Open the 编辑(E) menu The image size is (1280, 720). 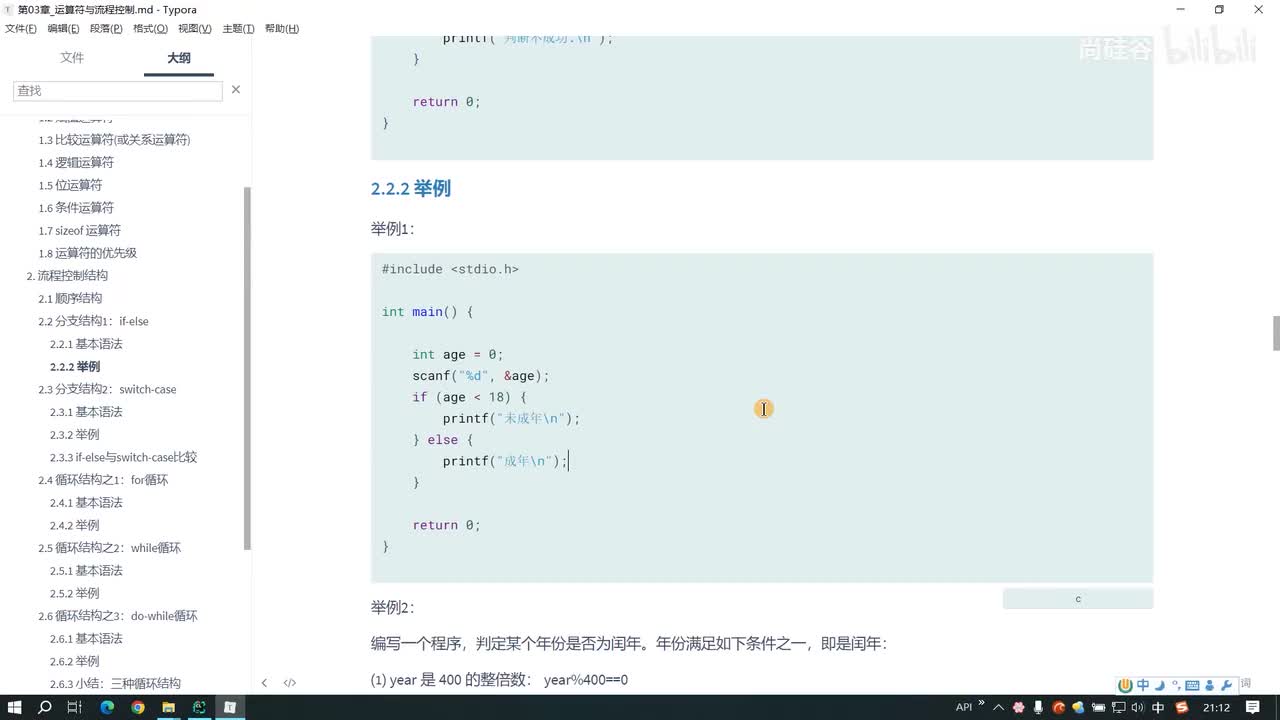click(x=64, y=29)
